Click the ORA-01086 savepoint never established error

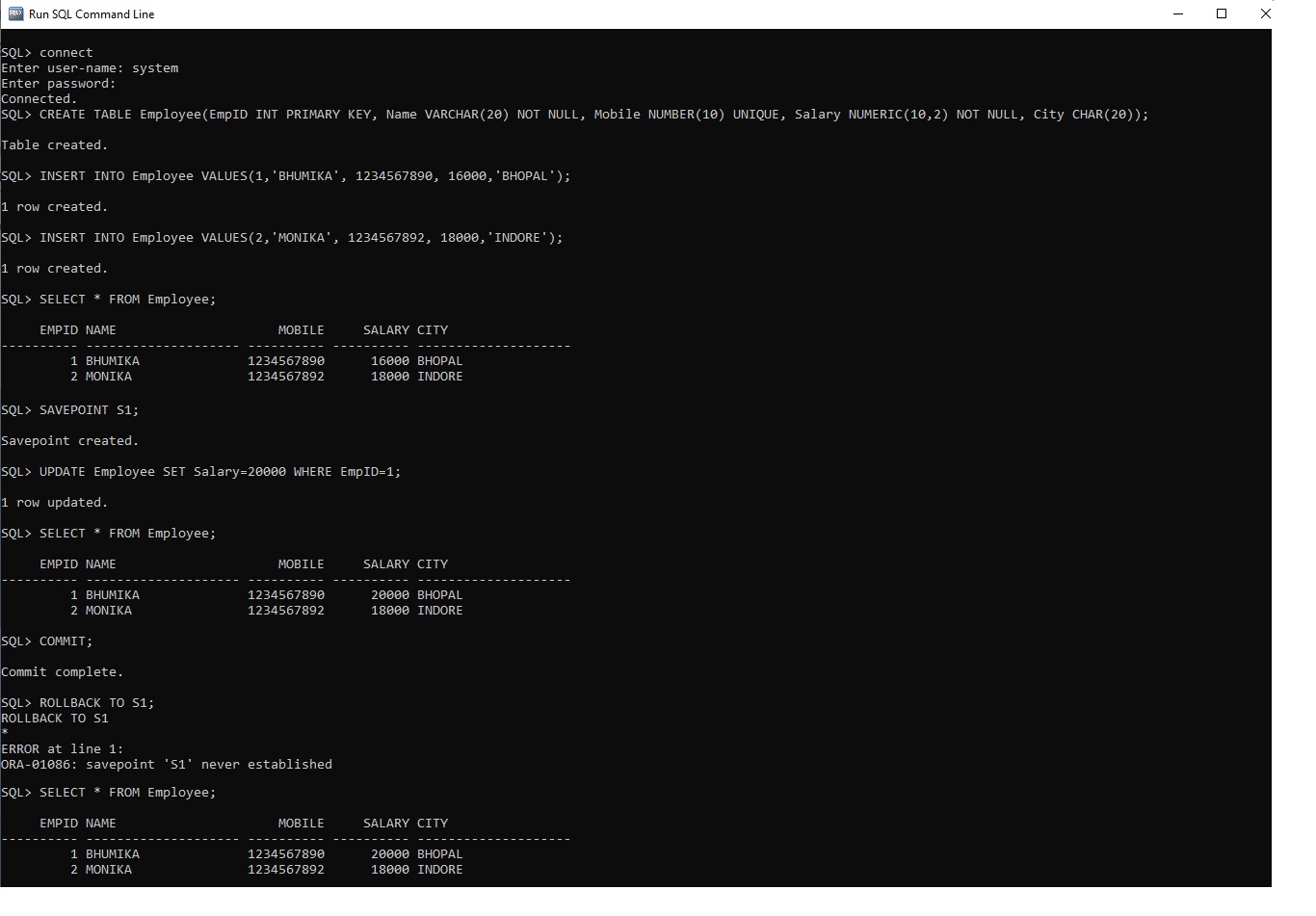167,765
